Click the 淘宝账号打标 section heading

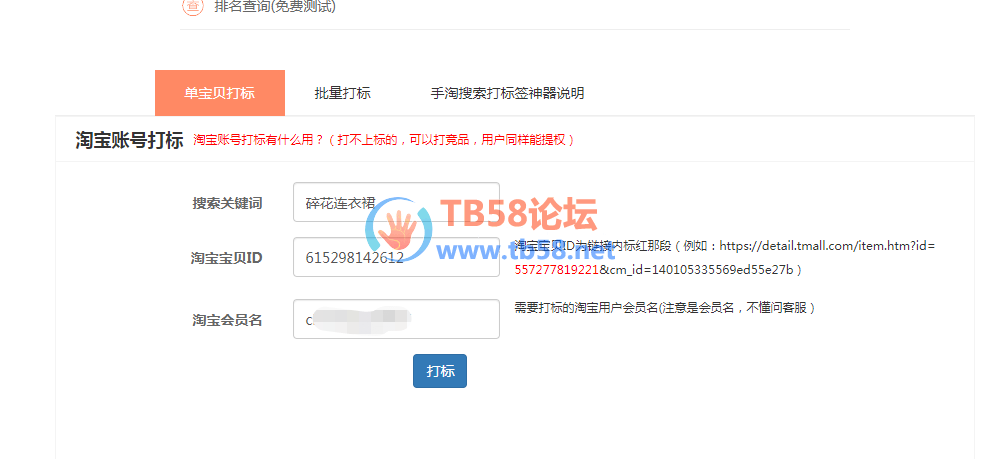(129, 140)
